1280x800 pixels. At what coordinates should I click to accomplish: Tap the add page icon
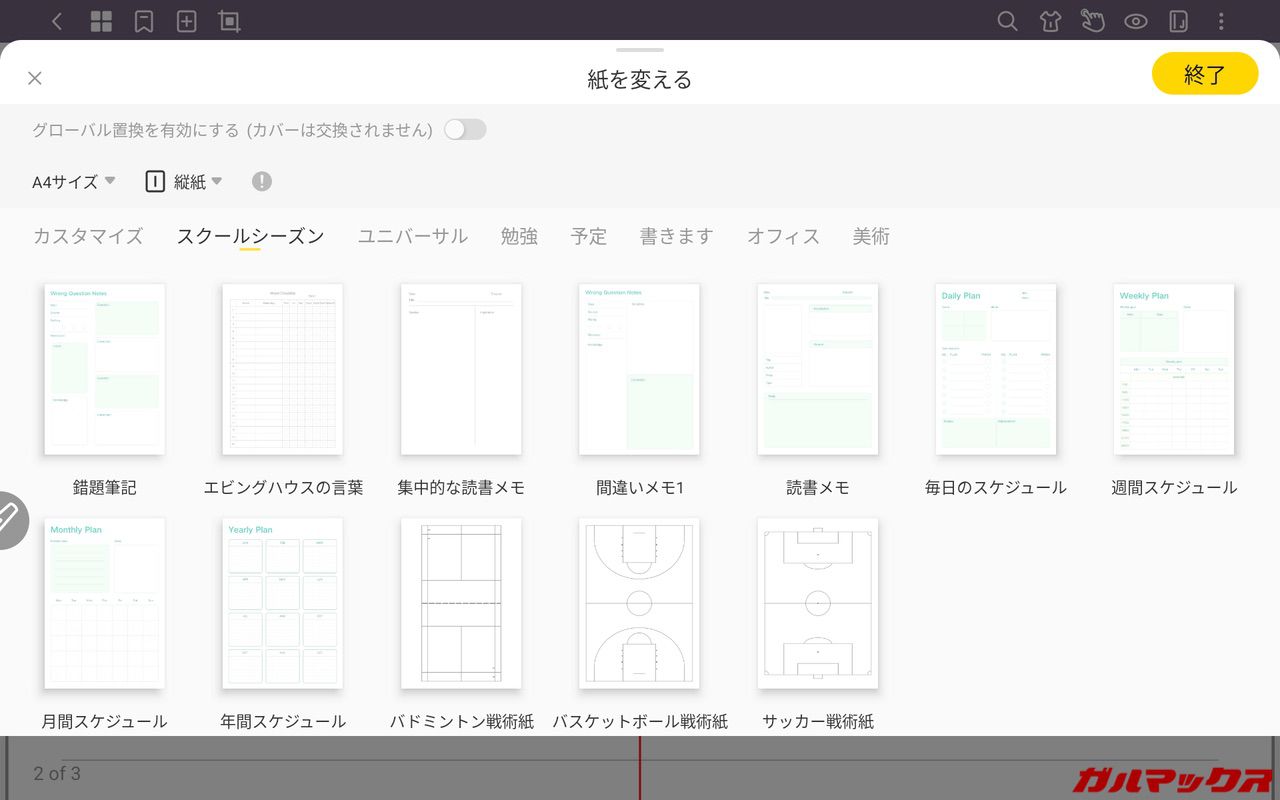pyautogui.click(x=187, y=21)
